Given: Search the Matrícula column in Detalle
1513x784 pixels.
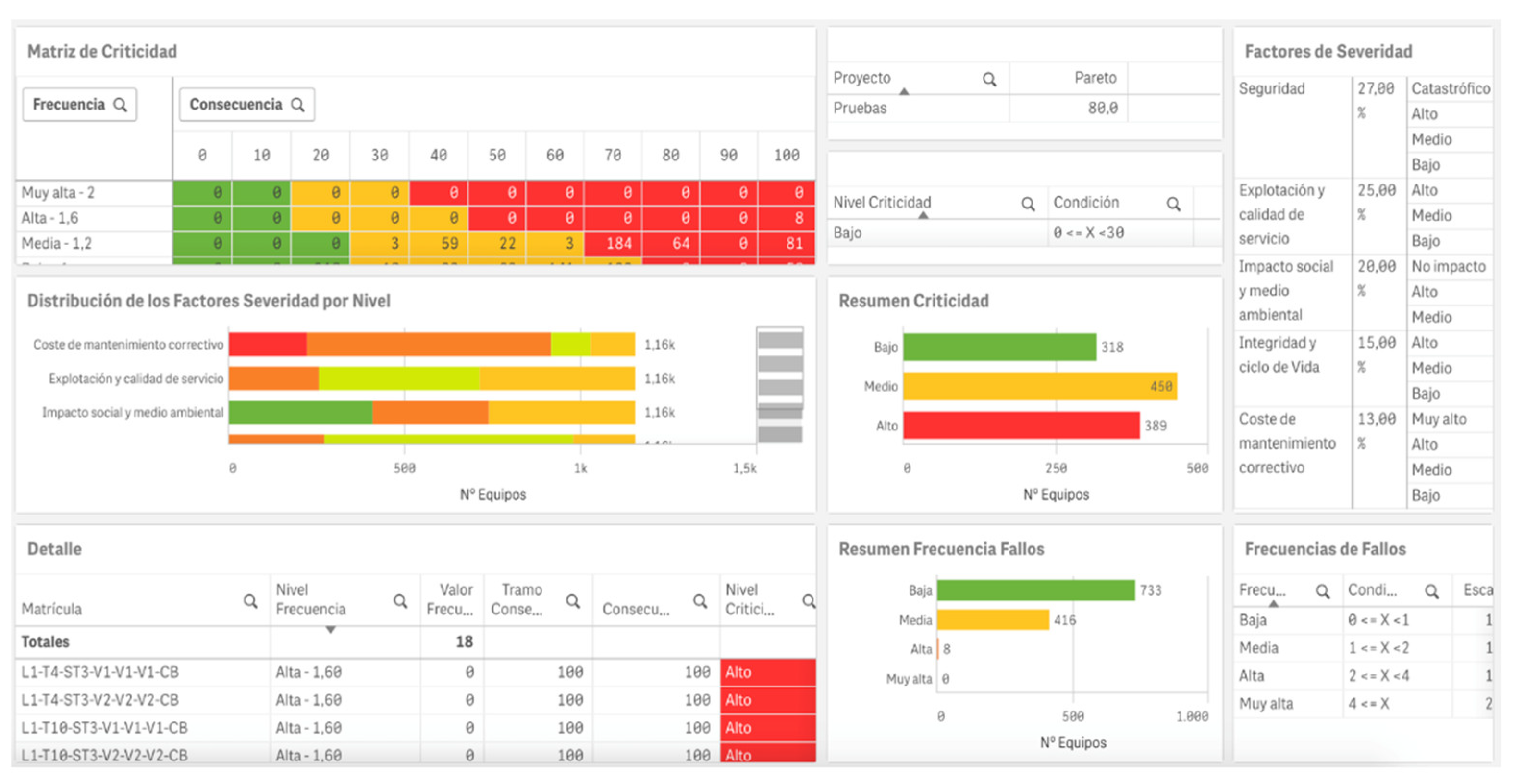Looking at the screenshot, I should 250,601.
